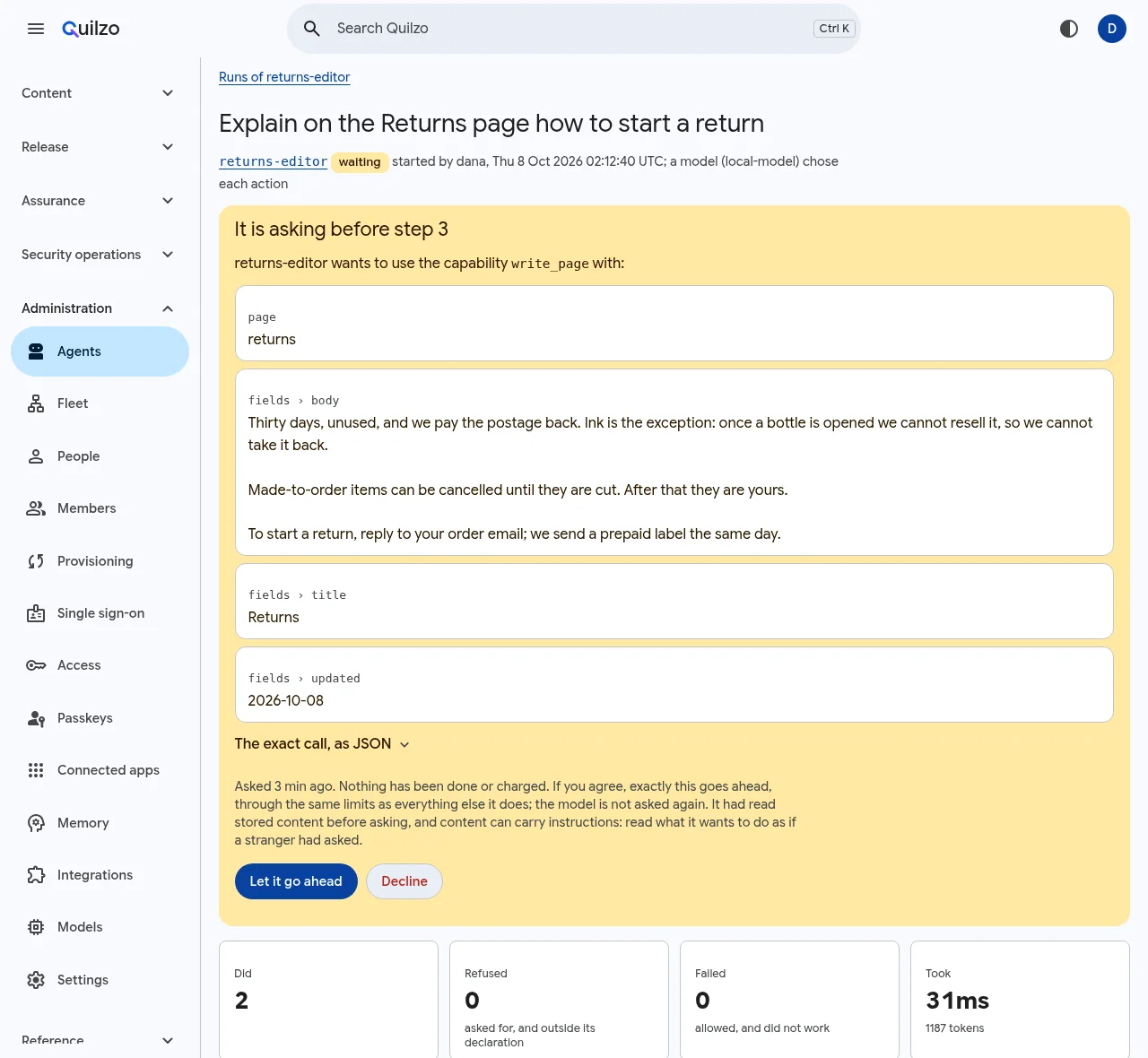Expand 'The exact call, as JSON'
The image size is (1148, 1058).
coord(322,744)
